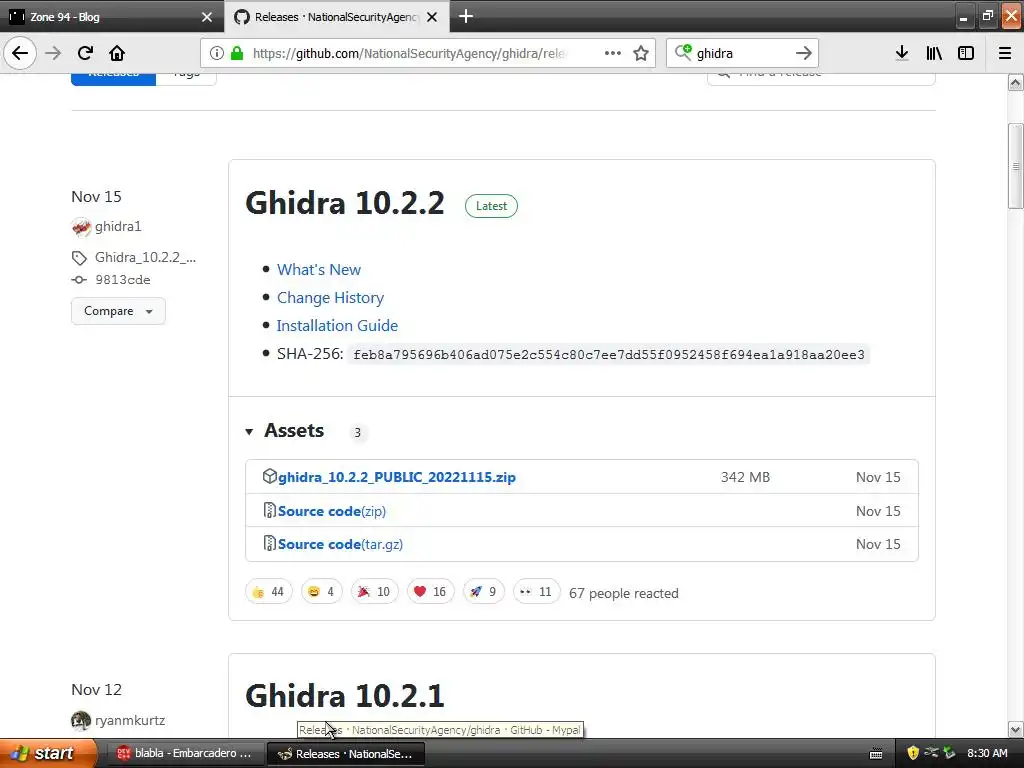Toggle the hooray reaction with 10
This screenshot has width=1024, height=768.
coord(374,592)
